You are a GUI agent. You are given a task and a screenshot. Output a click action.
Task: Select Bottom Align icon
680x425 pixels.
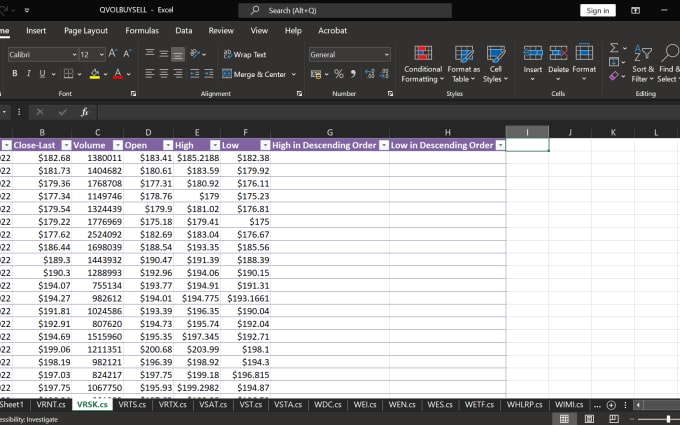pyautogui.click(x=177, y=54)
